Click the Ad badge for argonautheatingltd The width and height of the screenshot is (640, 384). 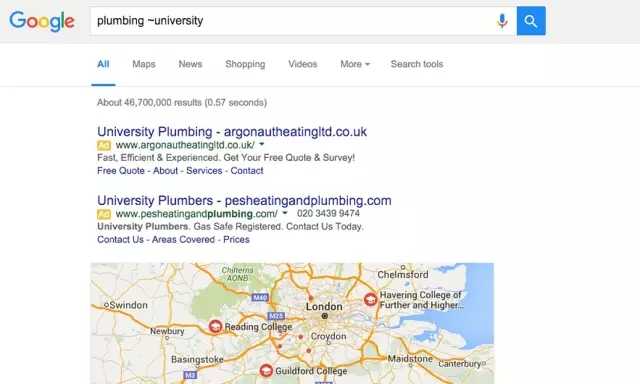104,145
